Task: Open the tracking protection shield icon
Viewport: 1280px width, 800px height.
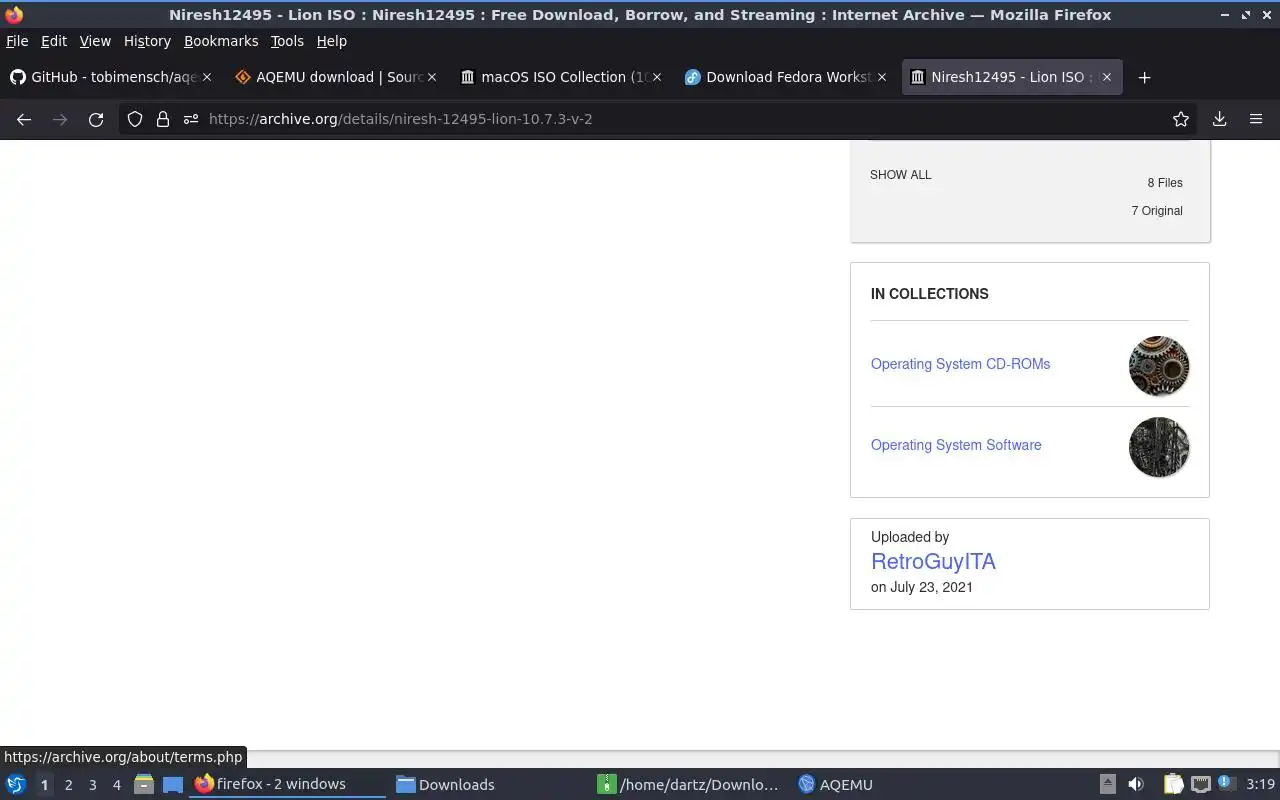Action: 135,119
